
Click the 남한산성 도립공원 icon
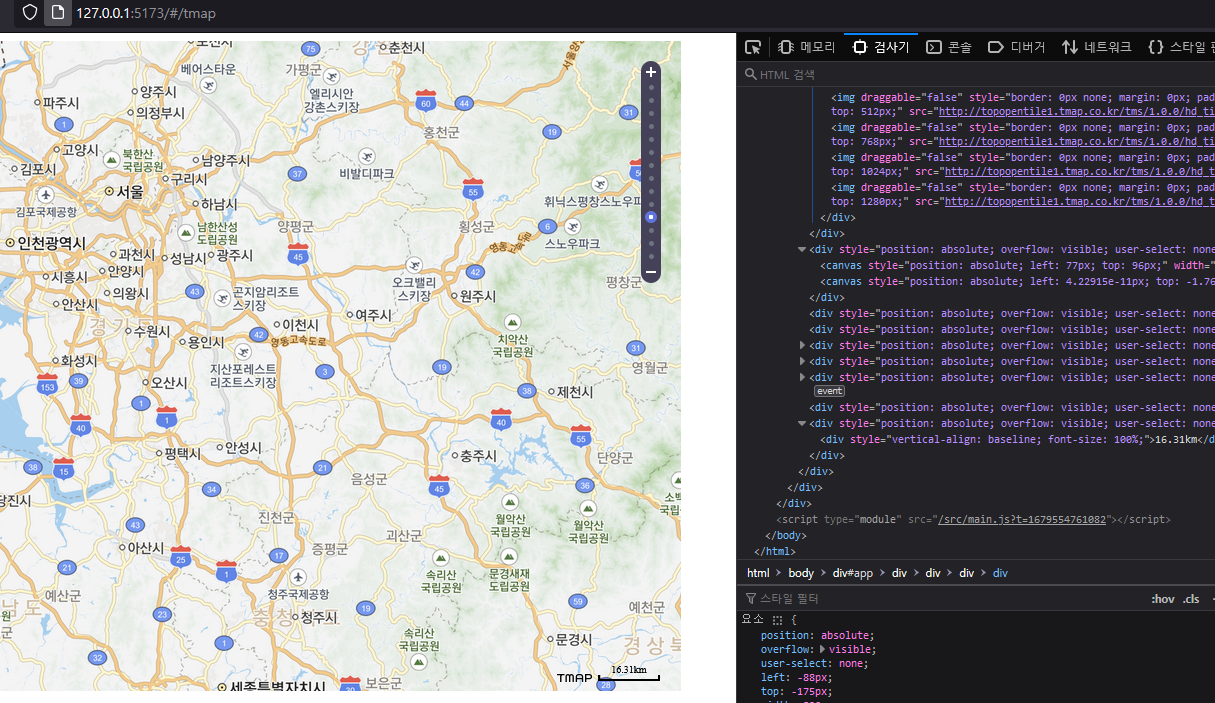click(186, 232)
